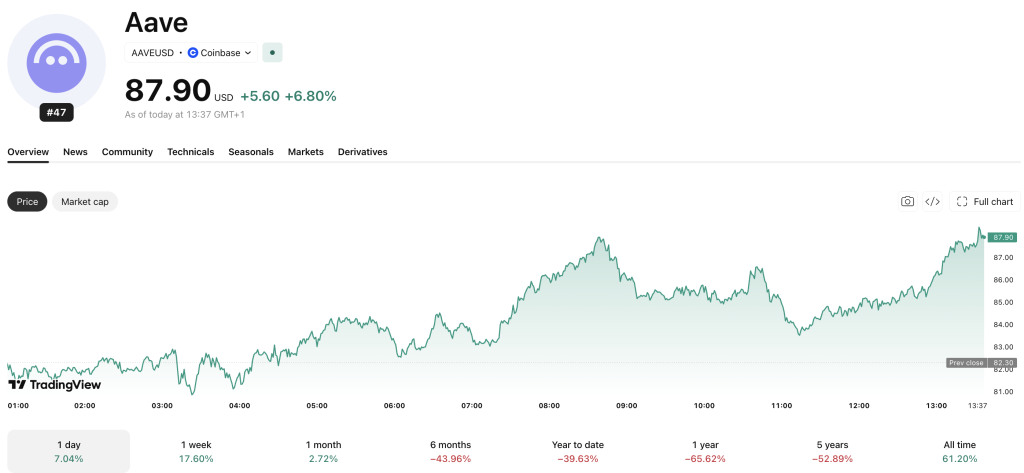Select the 1 day range
This screenshot has height=473, width=1024.
tap(69, 451)
